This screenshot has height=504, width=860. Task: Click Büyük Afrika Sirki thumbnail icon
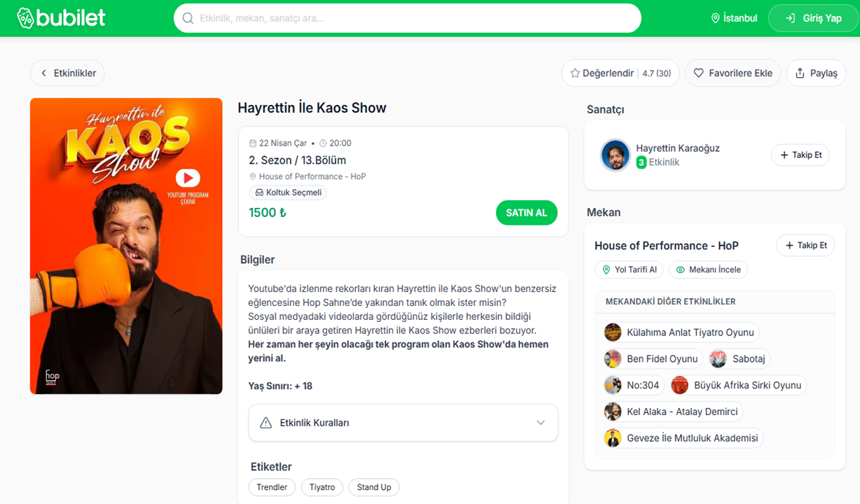coord(680,385)
